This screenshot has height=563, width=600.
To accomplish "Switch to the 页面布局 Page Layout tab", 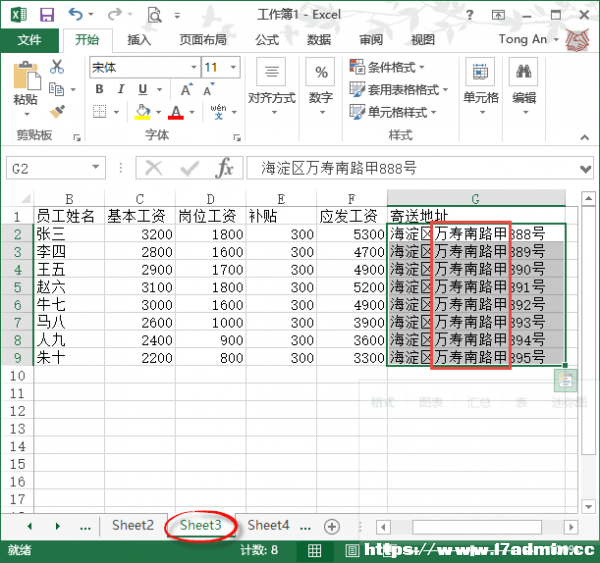I will pos(203,39).
